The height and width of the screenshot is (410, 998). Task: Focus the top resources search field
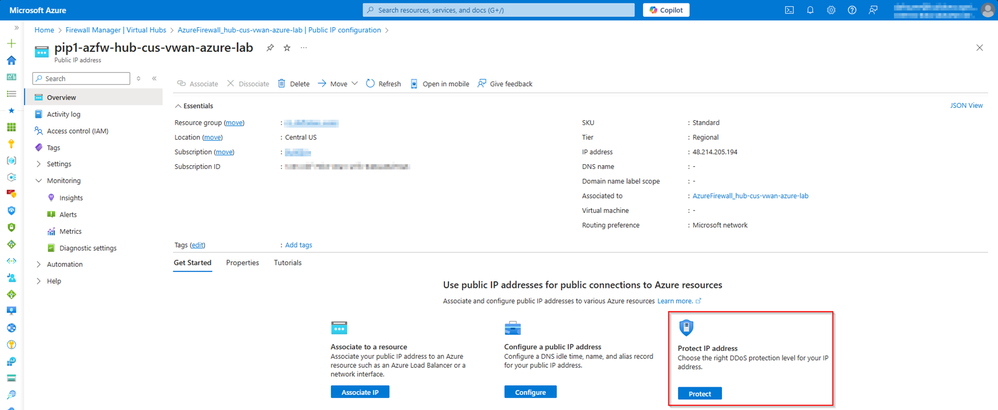[x=498, y=10]
